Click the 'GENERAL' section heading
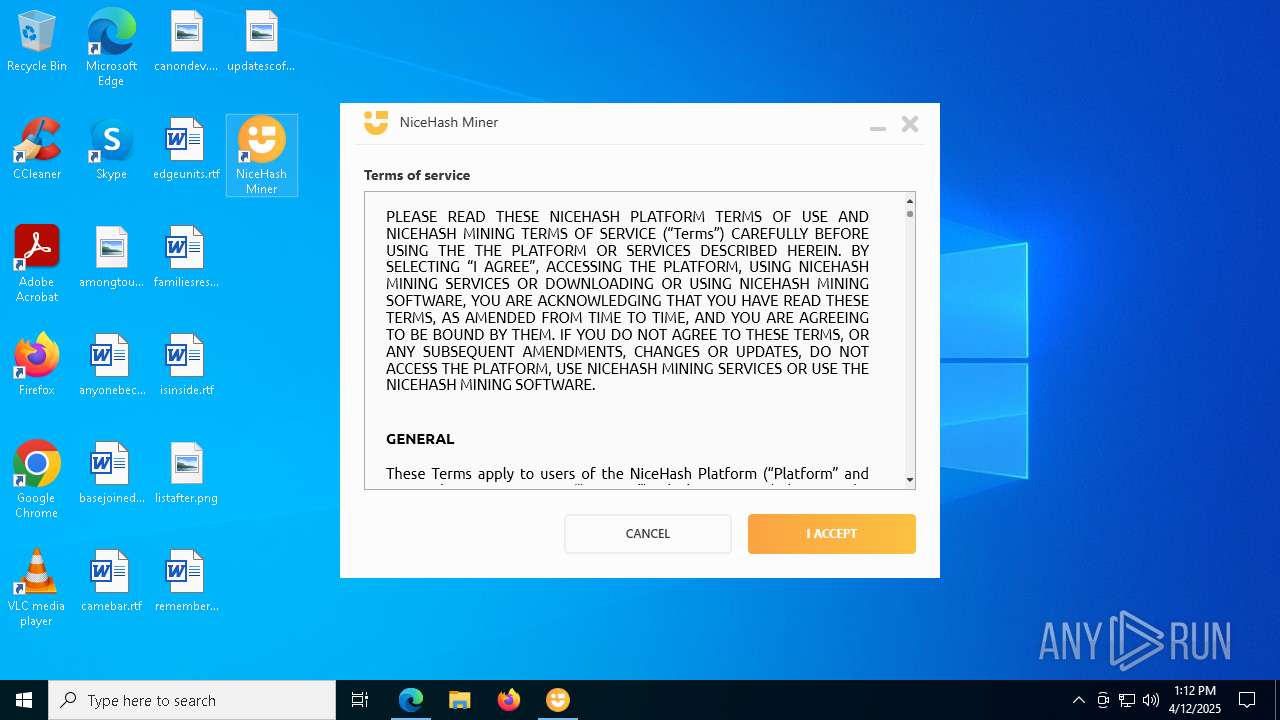 pyautogui.click(x=420, y=439)
